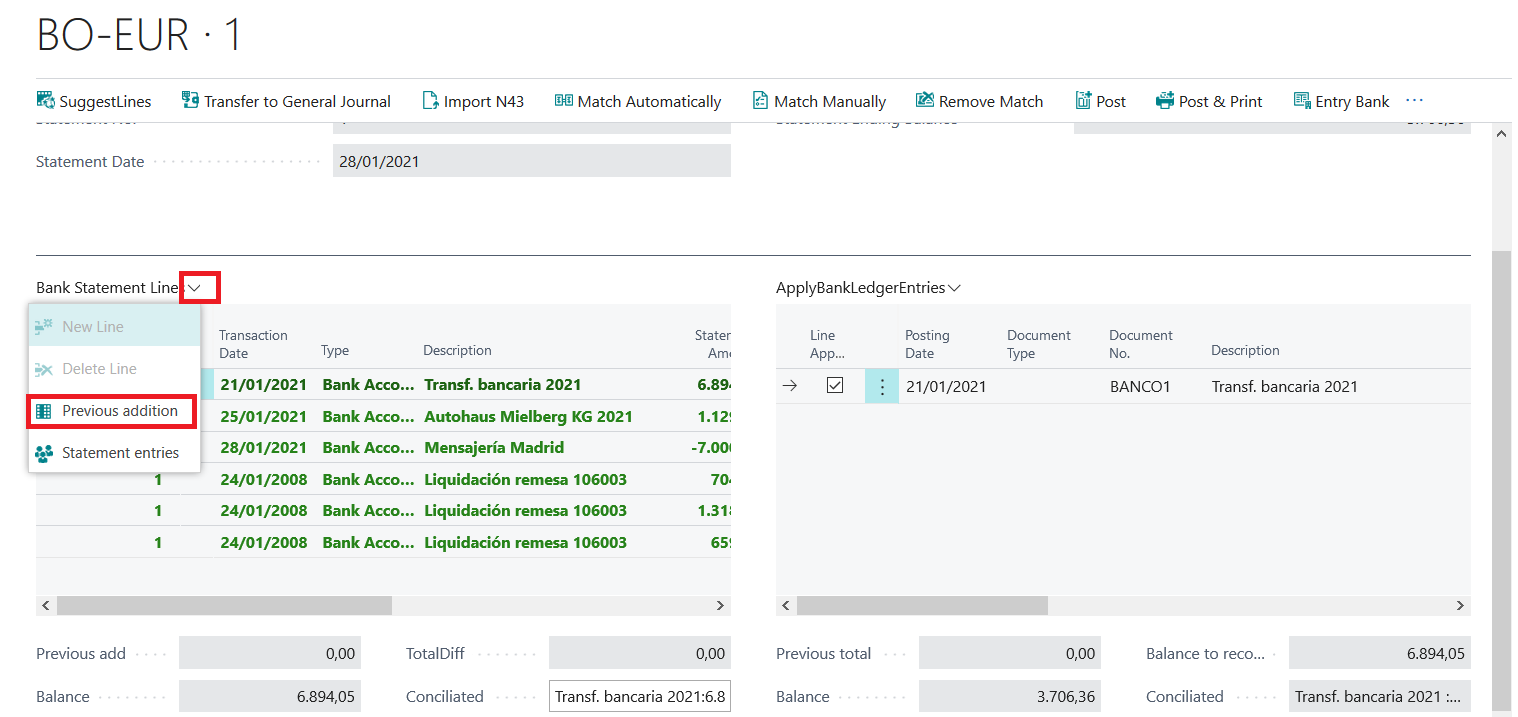This screenshot has width=1518, height=717.
Task: Click the Statement entries people icon
Action: point(43,453)
